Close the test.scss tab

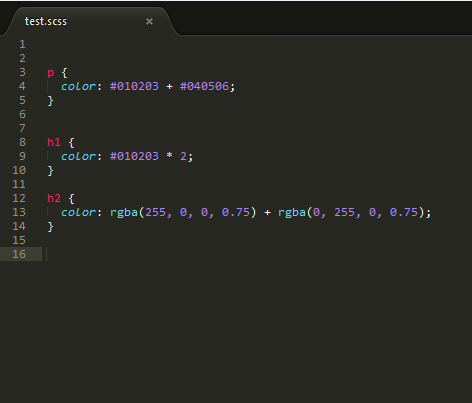point(149,21)
